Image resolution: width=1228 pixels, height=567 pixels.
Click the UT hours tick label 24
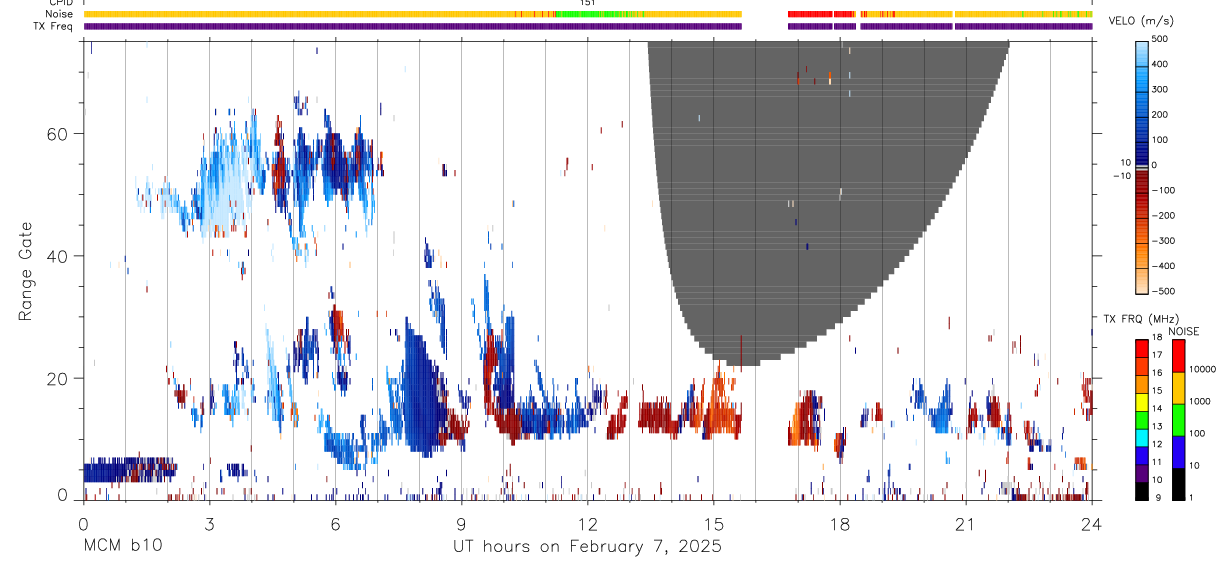(x=1091, y=523)
